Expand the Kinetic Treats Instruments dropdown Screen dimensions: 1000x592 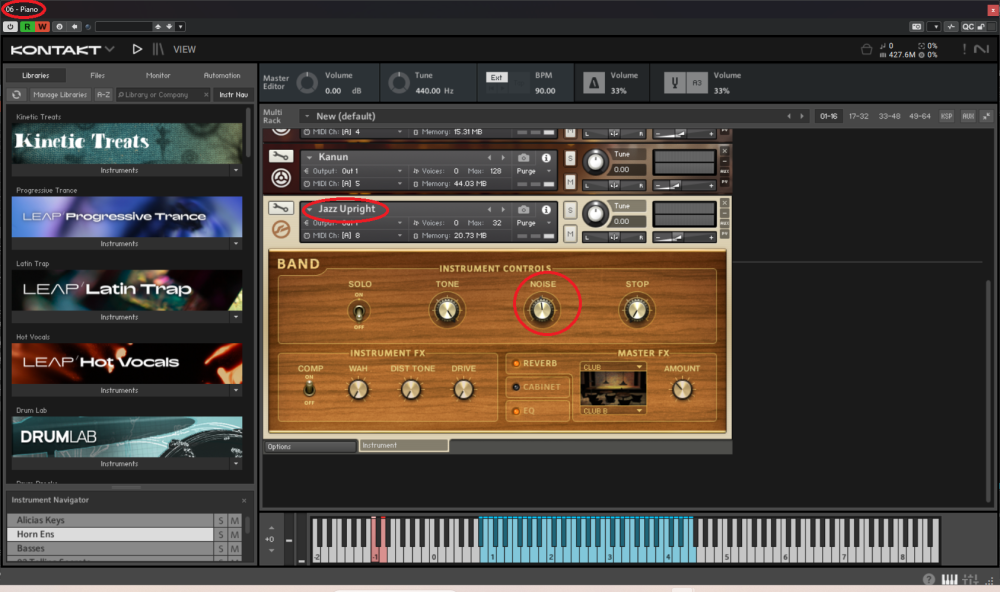click(x=237, y=170)
